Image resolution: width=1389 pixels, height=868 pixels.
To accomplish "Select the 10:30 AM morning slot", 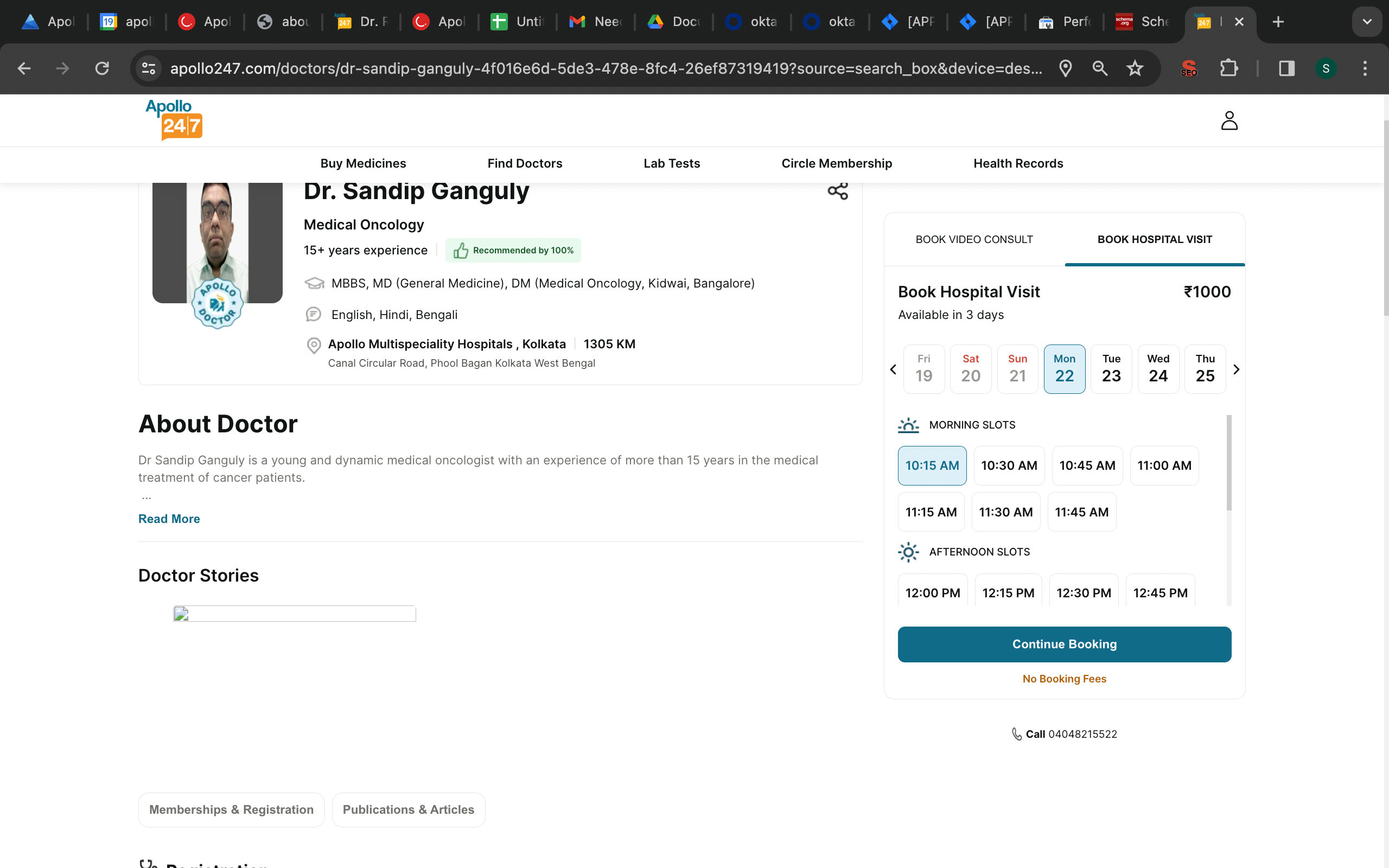I will pos(1009,465).
